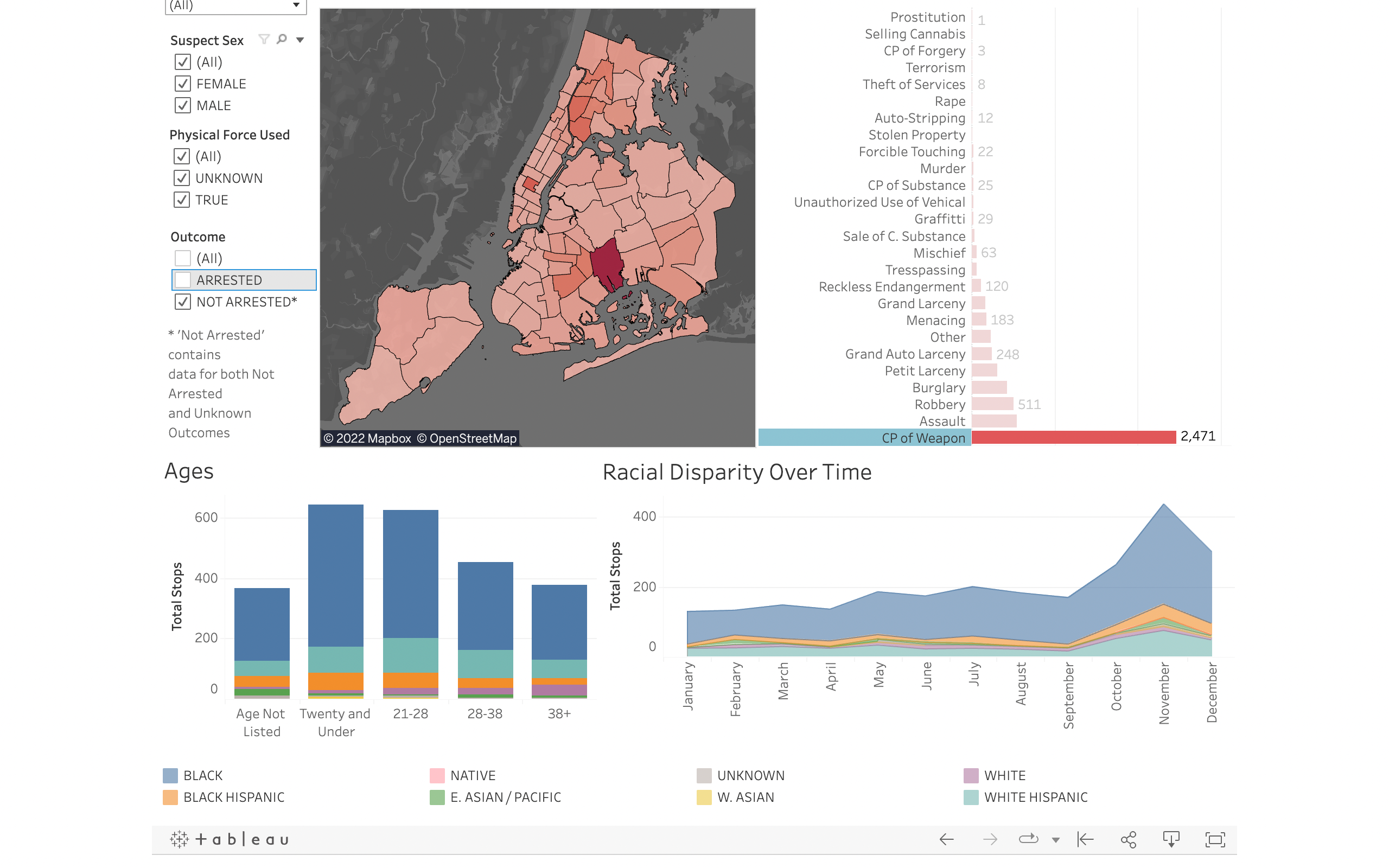Open the replay speed dropdown arrow
The image size is (1389, 868).
coord(1055,840)
